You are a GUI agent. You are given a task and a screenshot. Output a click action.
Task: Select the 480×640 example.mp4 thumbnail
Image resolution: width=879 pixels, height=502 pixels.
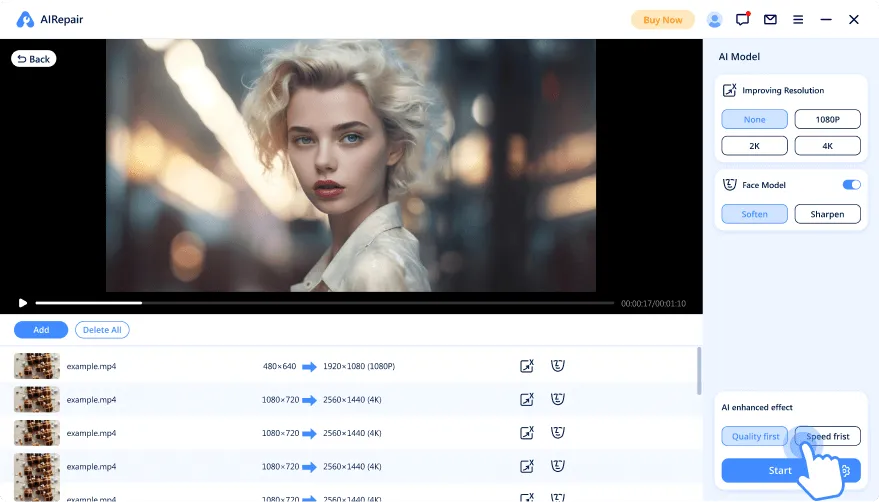(x=37, y=366)
